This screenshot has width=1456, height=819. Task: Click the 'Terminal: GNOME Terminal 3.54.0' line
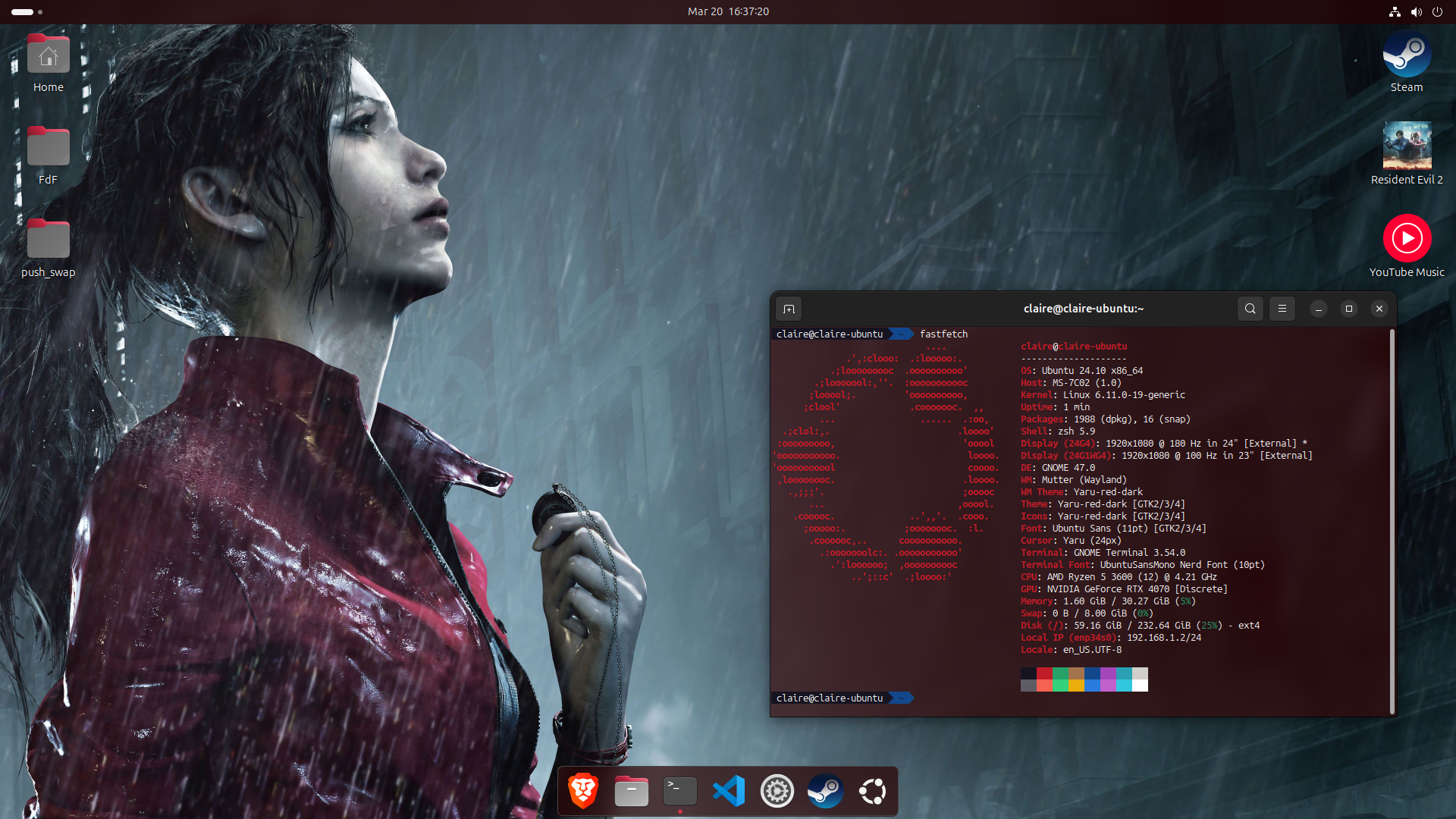(x=1103, y=553)
